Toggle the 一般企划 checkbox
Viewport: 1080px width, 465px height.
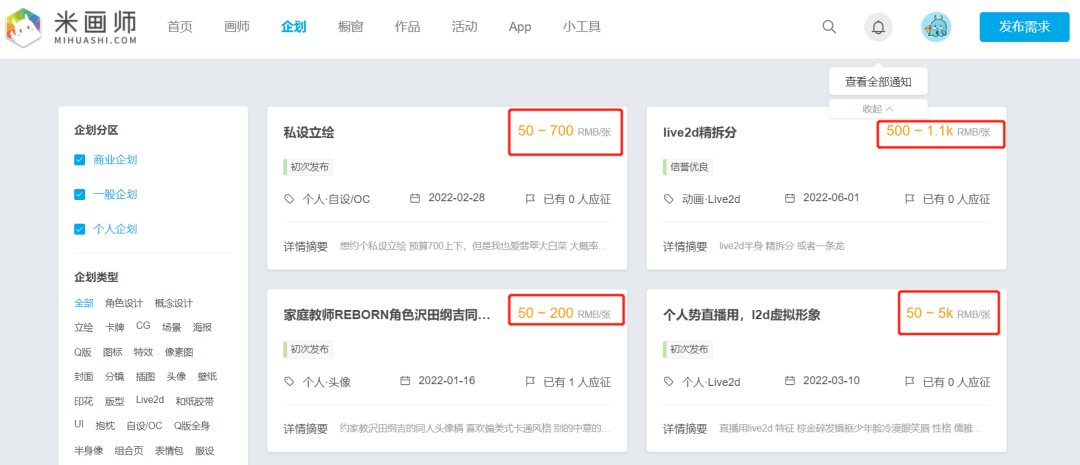pos(80,194)
